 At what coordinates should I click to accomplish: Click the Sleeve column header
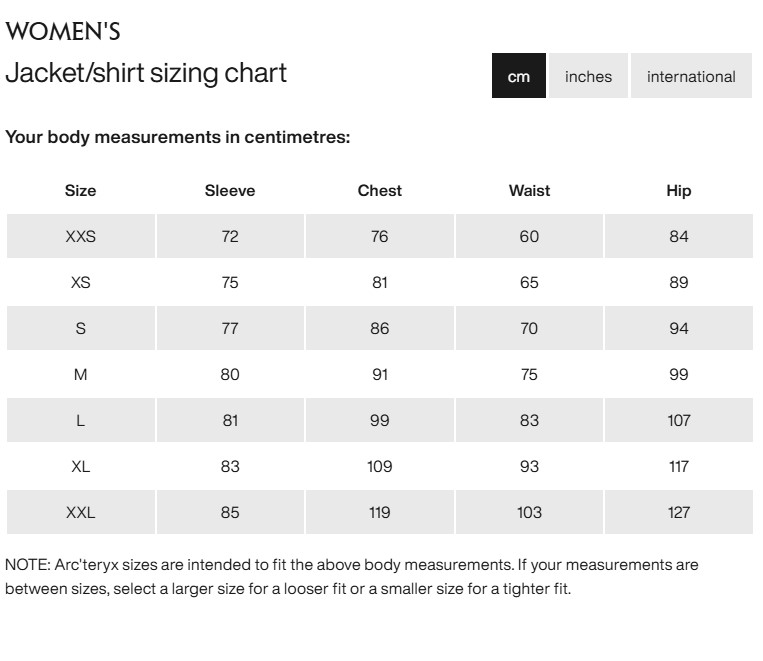point(230,191)
